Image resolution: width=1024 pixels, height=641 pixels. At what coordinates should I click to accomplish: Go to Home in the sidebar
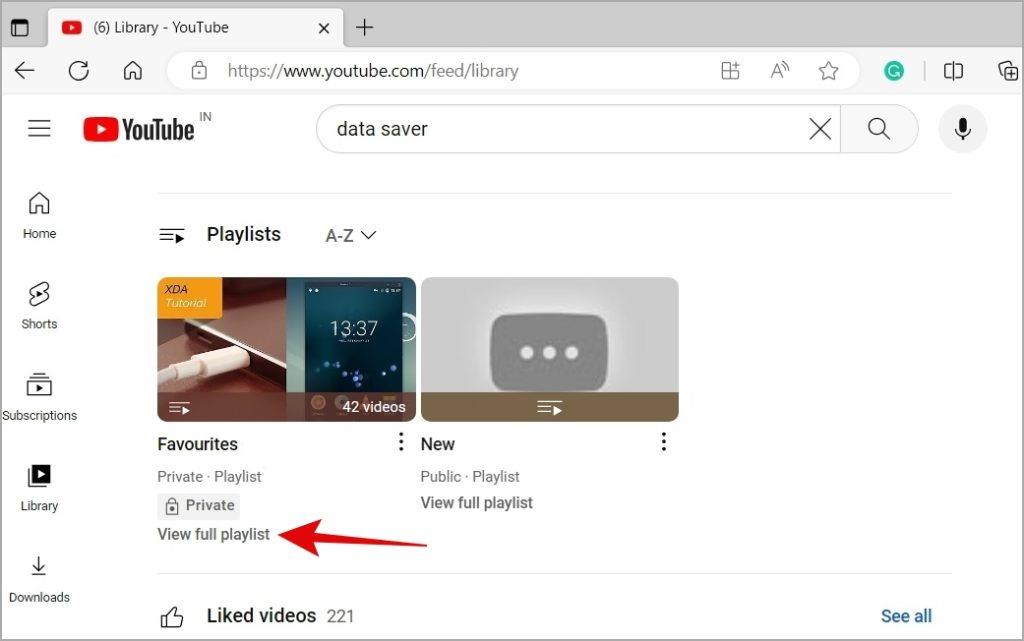(39, 215)
